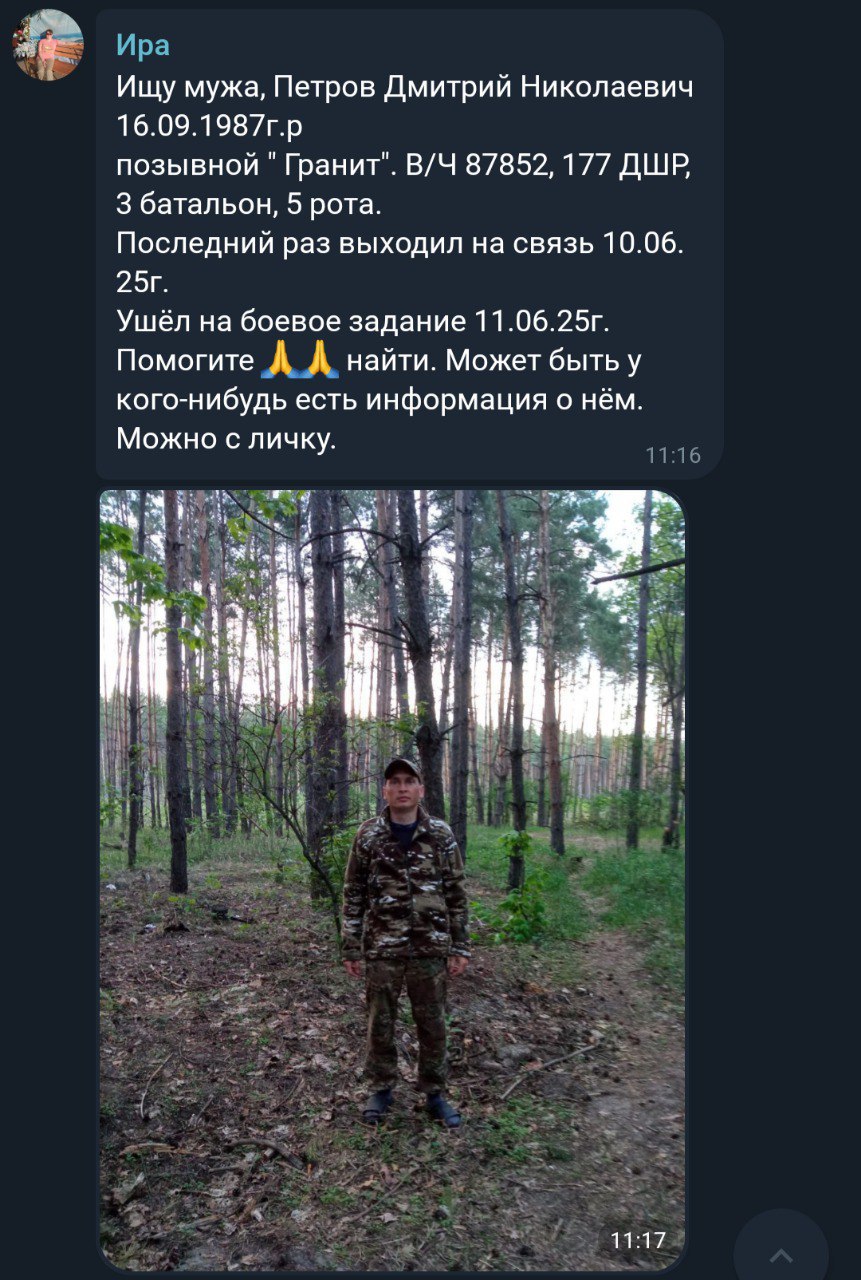Click the 11:16 message timestamp
This screenshot has width=861, height=1280.
[x=672, y=455]
